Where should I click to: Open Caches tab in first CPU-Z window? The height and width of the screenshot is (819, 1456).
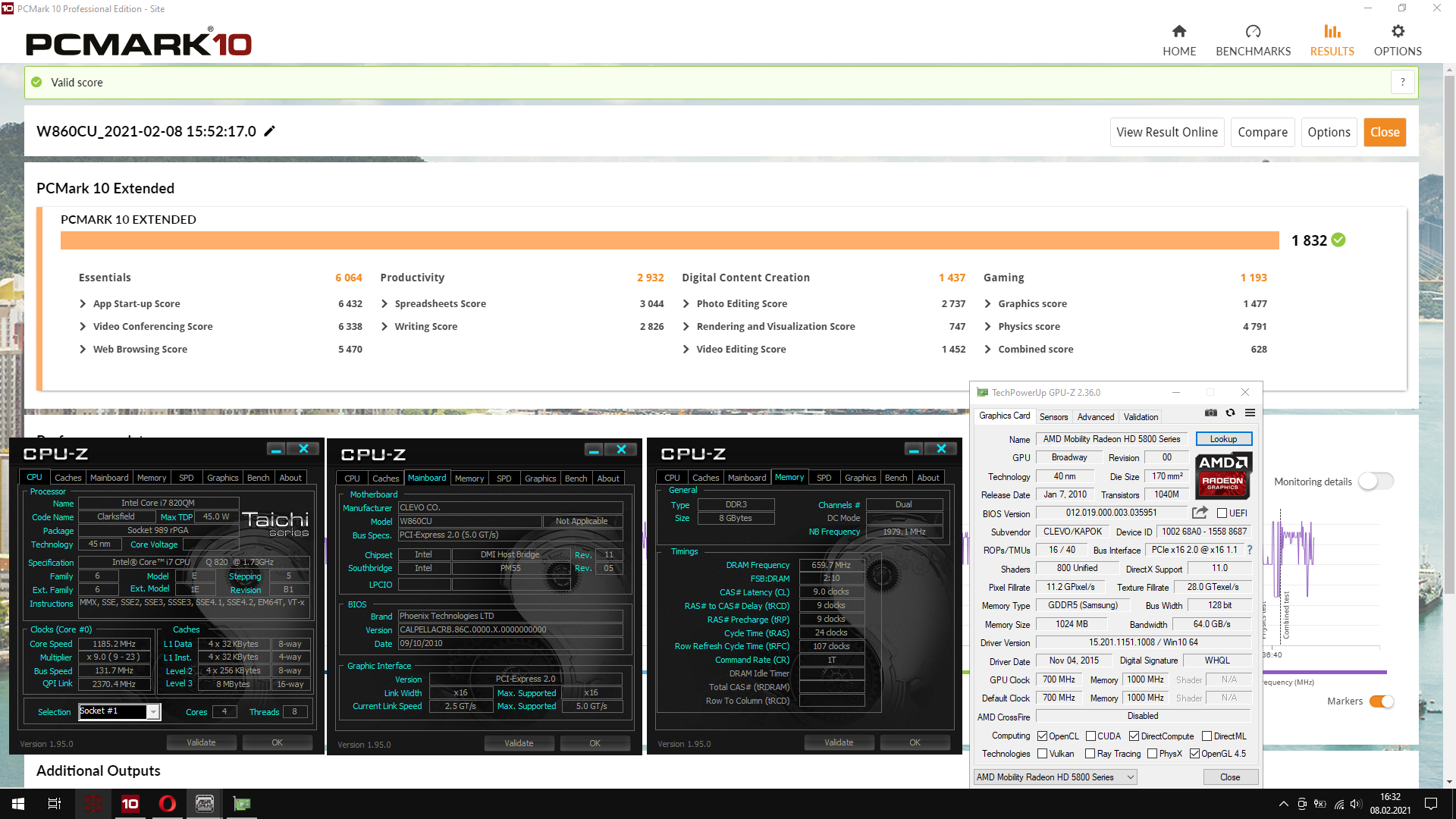click(x=67, y=478)
